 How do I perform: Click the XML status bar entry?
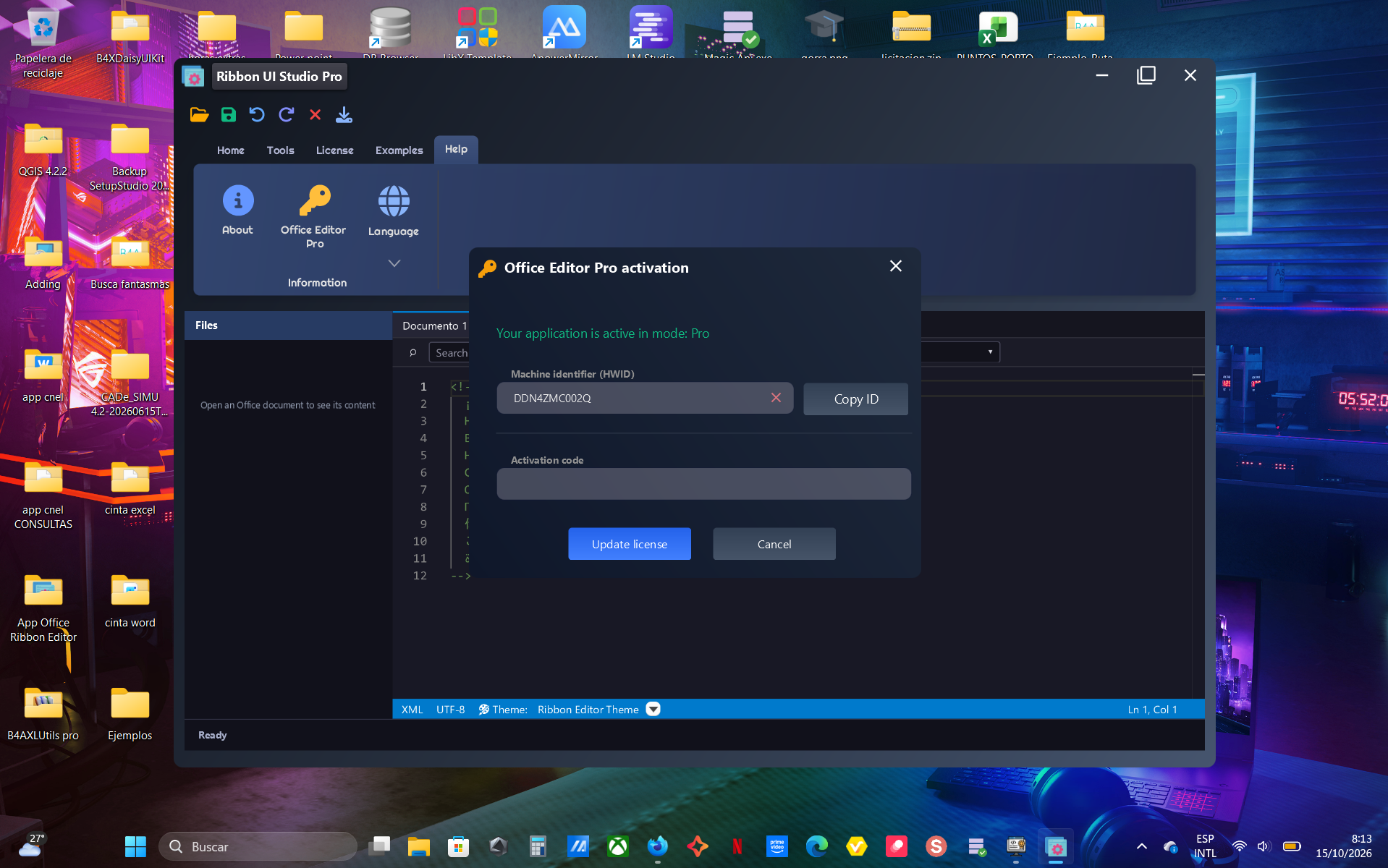pyautogui.click(x=412, y=710)
